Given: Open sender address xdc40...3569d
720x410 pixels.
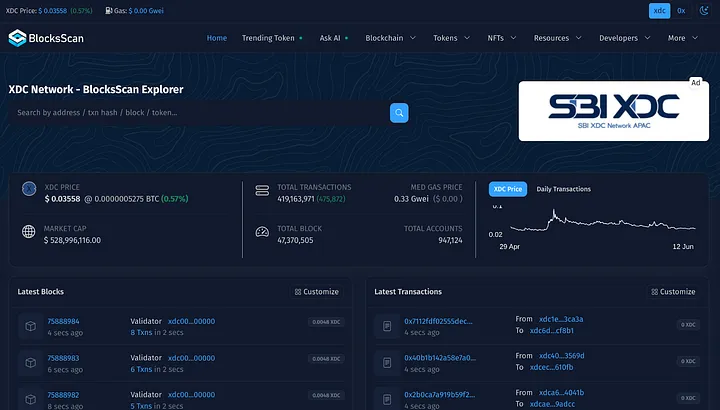Looking at the screenshot, I should point(562,356).
